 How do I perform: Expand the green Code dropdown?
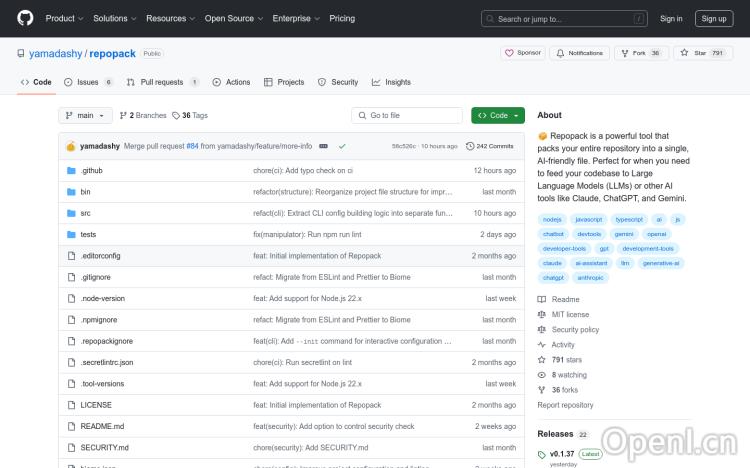(497, 116)
